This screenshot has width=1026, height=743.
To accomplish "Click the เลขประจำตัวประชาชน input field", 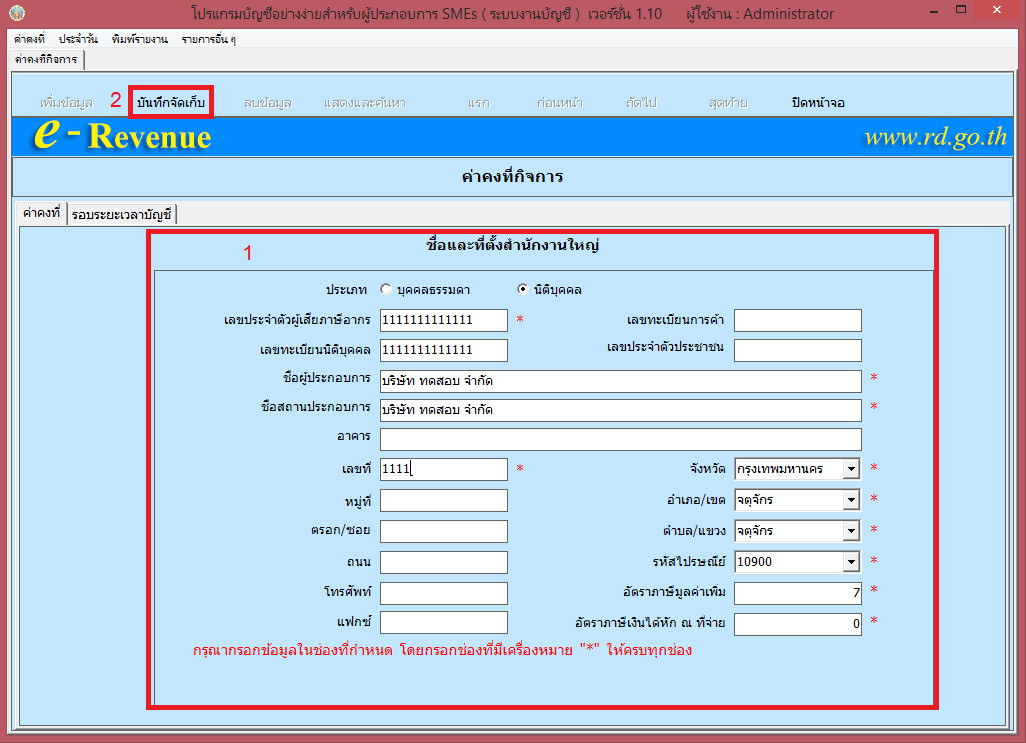I will [x=798, y=350].
